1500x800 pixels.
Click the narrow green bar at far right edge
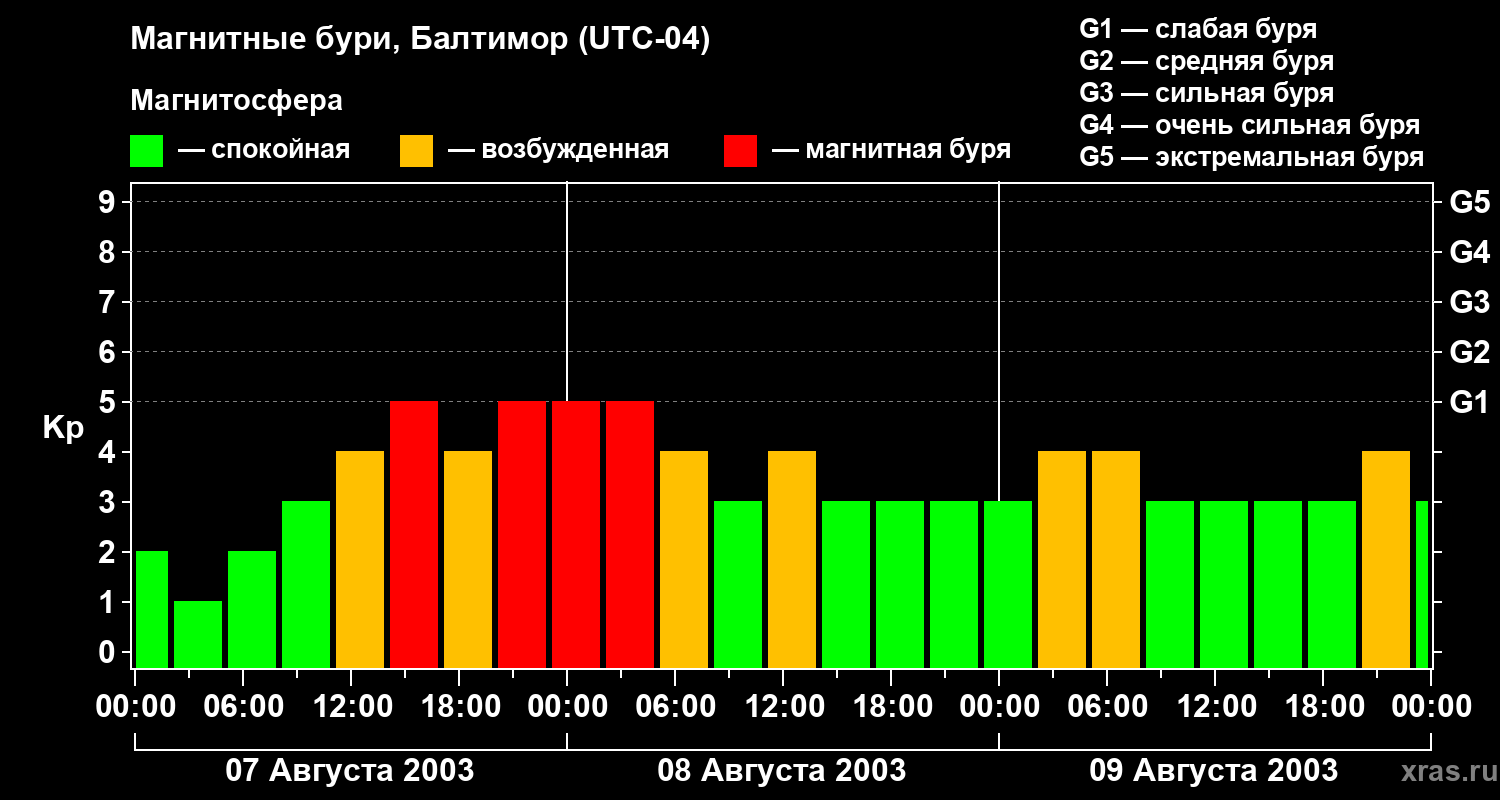coord(1422,584)
